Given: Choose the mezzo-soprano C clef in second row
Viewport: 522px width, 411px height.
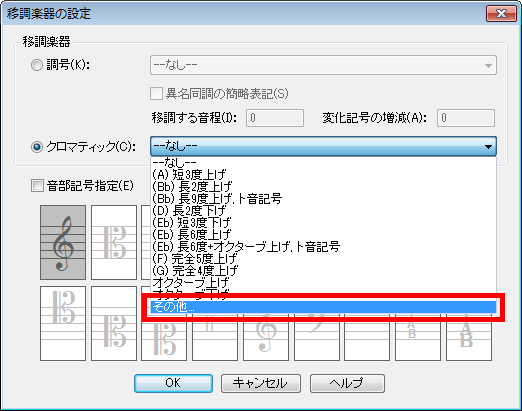Looking at the screenshot, I should tap(114, 323).
